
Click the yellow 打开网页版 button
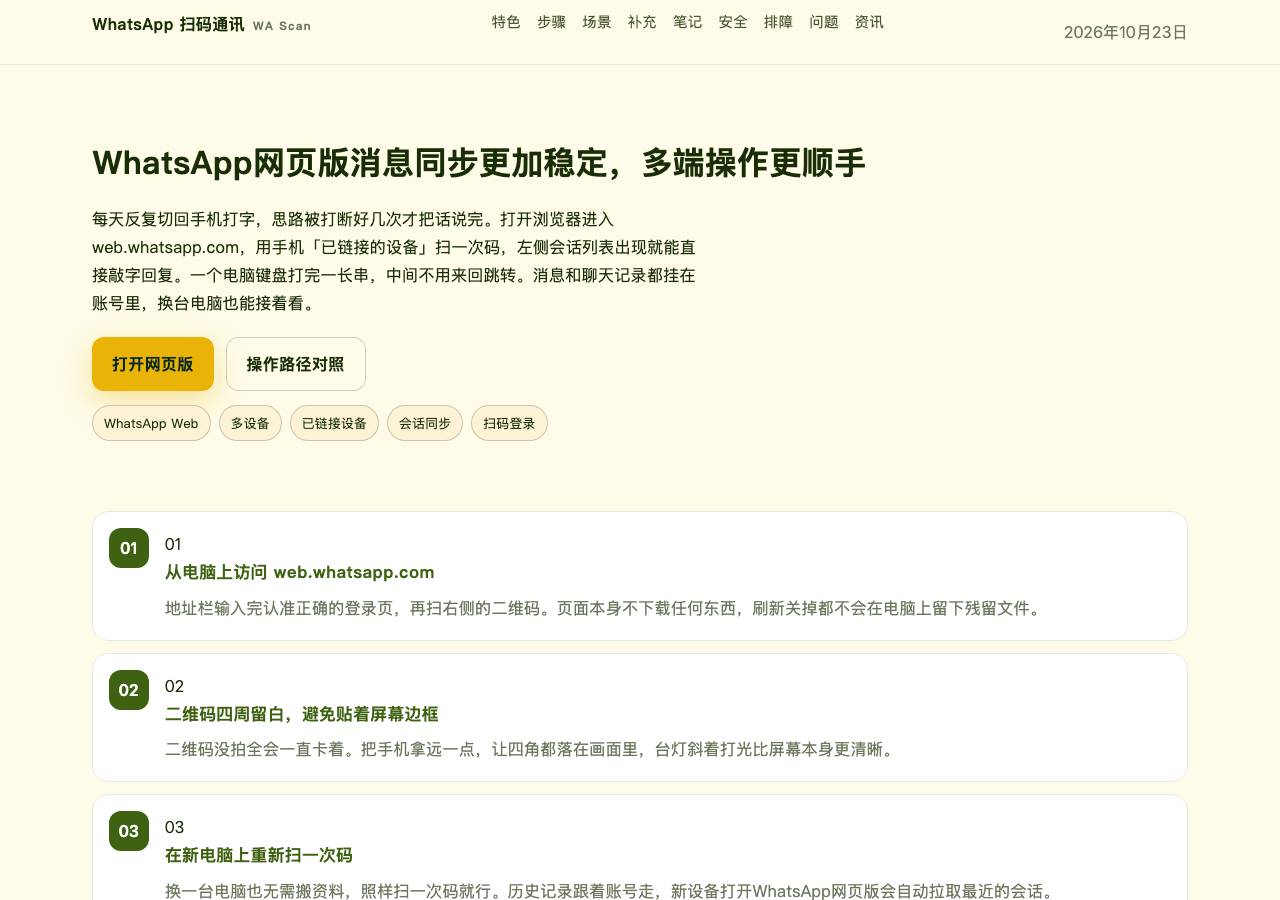[x=153, y=364]
